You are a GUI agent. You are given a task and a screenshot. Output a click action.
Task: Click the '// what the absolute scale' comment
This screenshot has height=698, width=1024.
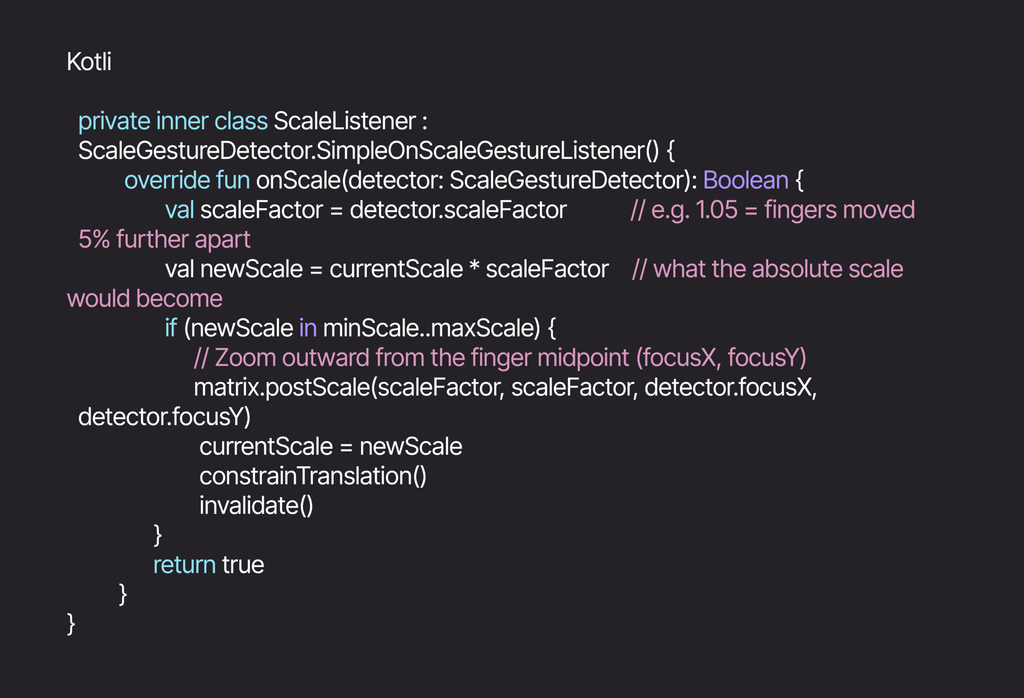(x=767, y=269)
